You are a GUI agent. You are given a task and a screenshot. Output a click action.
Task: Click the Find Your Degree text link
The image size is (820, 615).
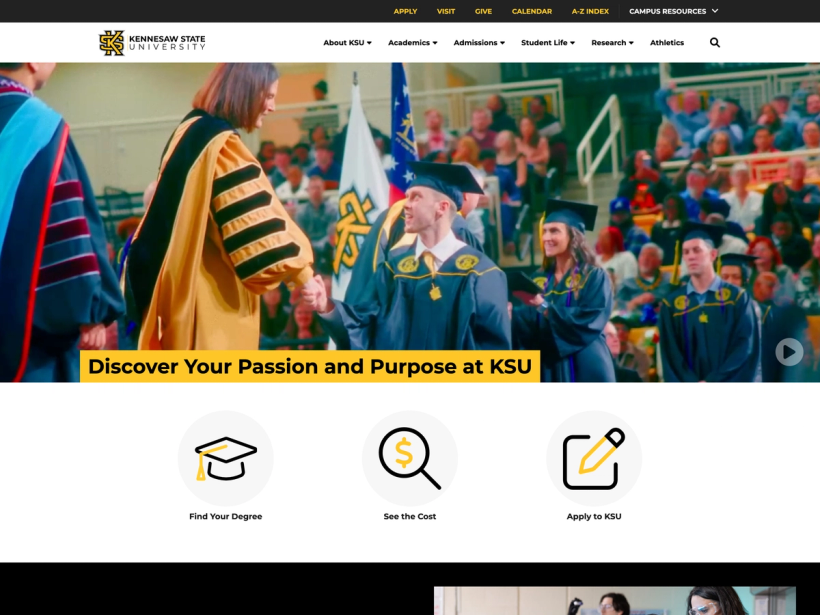pos(225,516)
